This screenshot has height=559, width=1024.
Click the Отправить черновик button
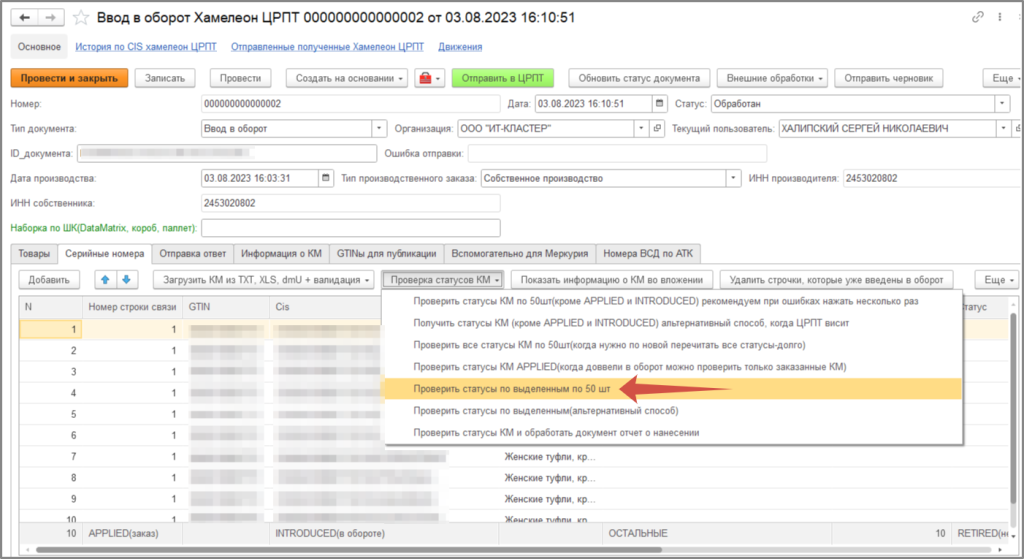click(889, 78)
